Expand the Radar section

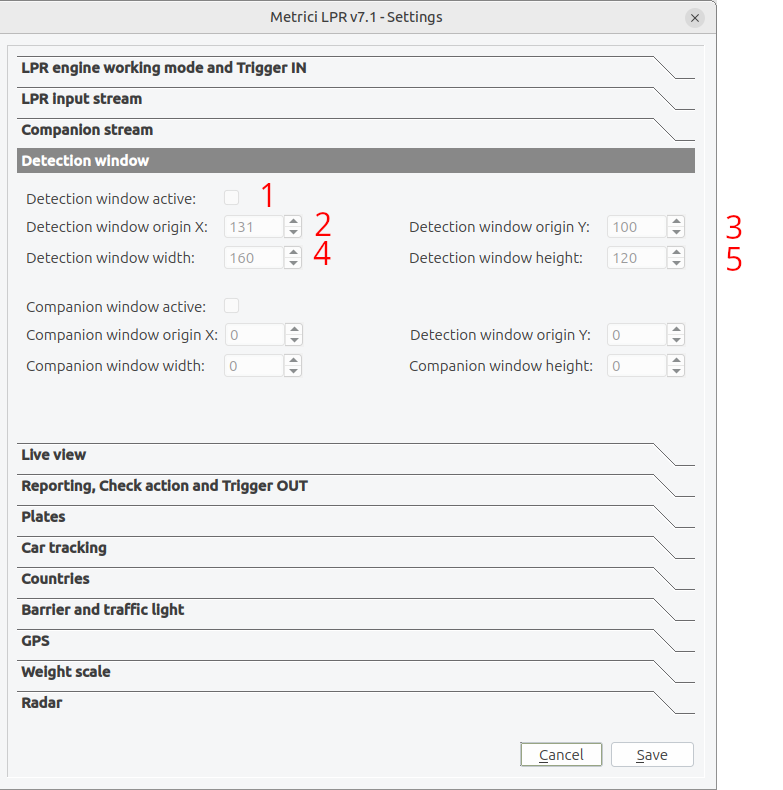[356, 703]
